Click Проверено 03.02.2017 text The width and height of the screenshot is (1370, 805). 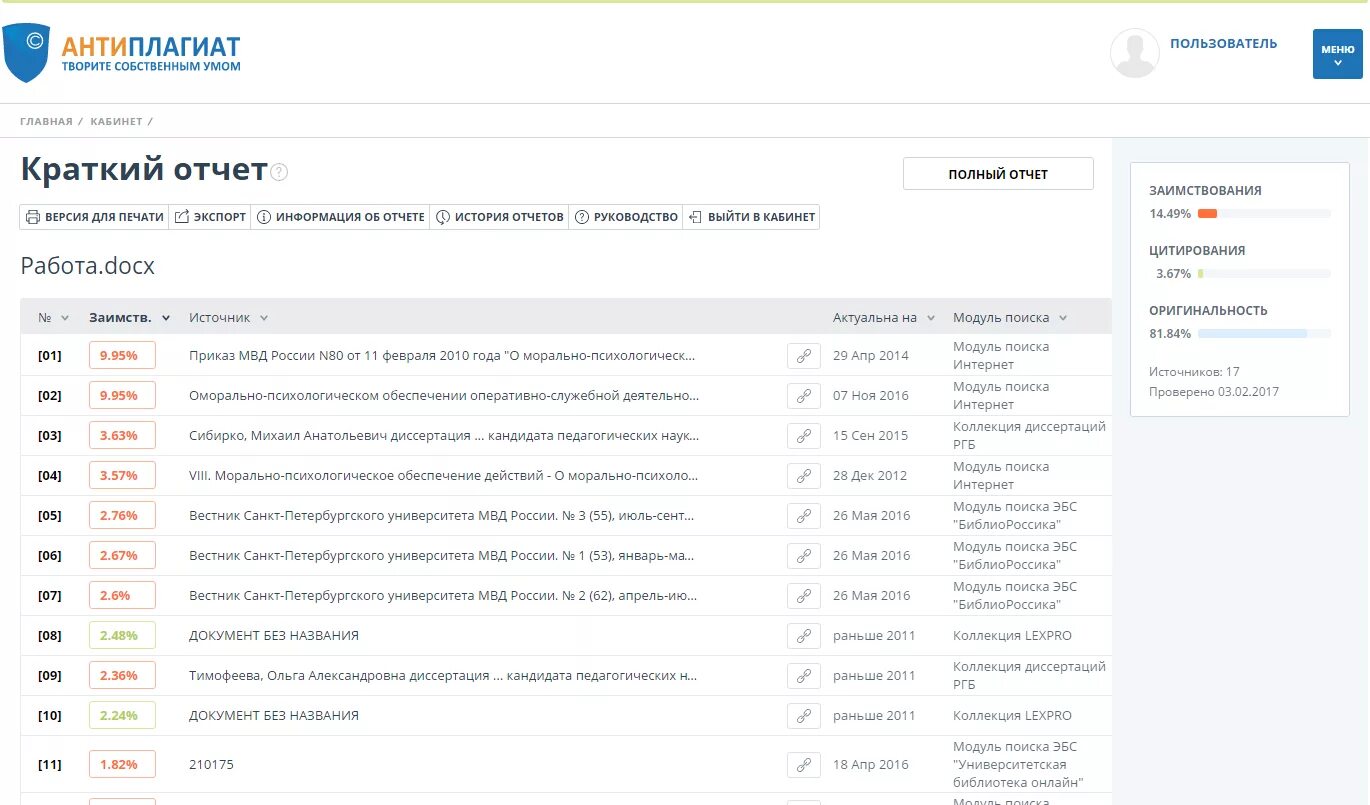pos(1214,392)
